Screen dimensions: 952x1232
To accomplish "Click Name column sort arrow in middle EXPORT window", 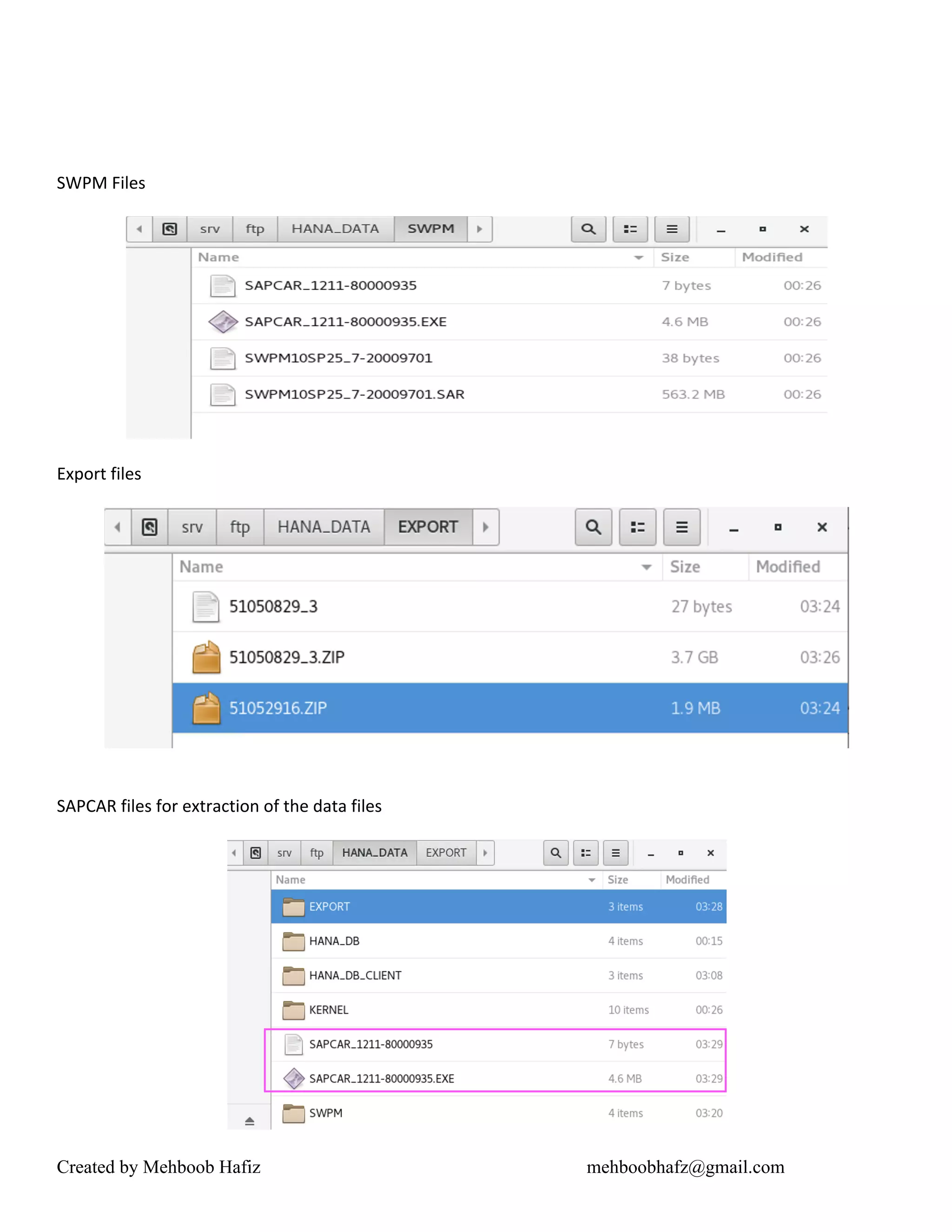I will click(646, 567).
